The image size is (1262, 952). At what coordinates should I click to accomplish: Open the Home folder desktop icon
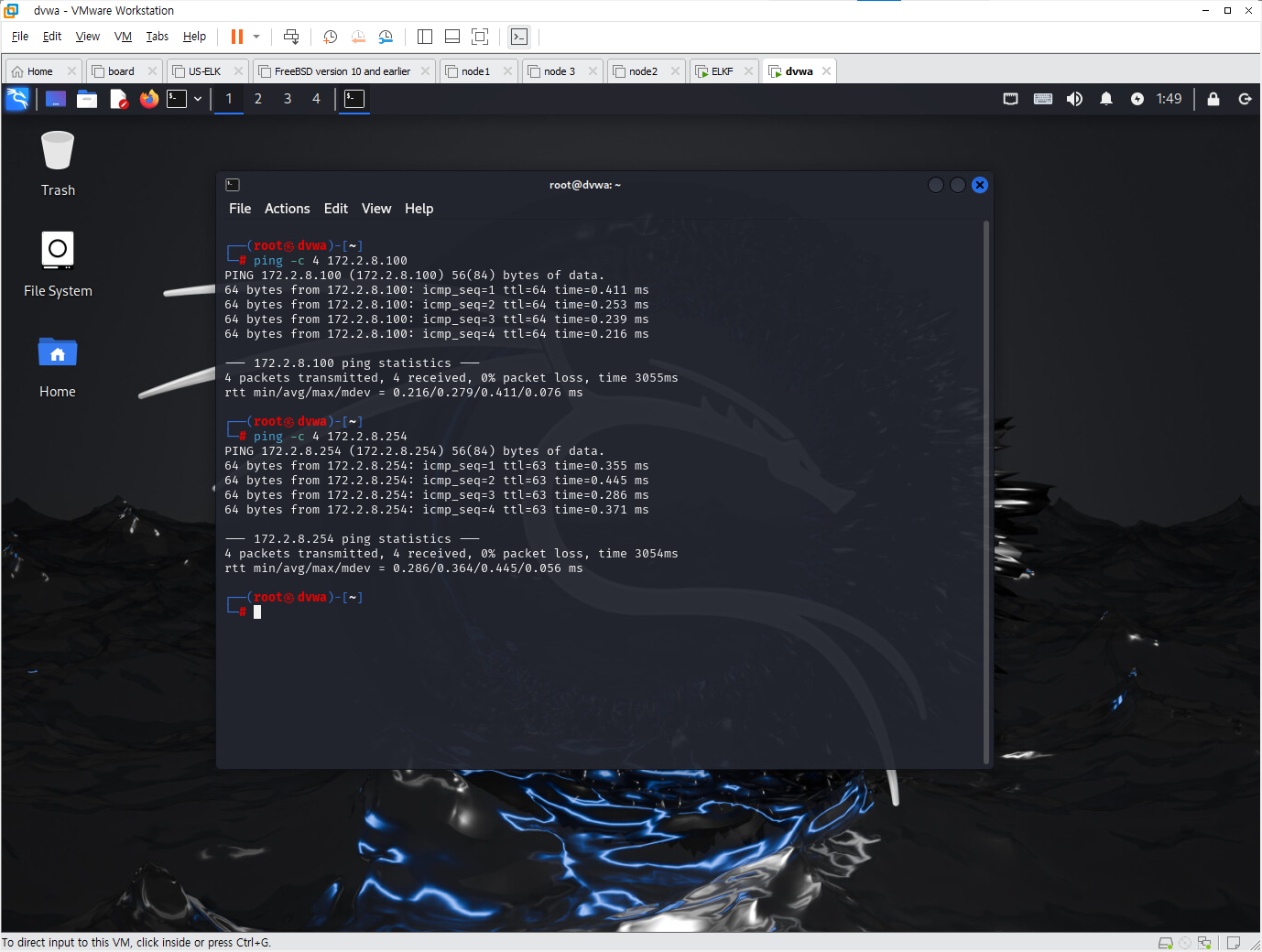pyautogui.click(x=58, y=366)
